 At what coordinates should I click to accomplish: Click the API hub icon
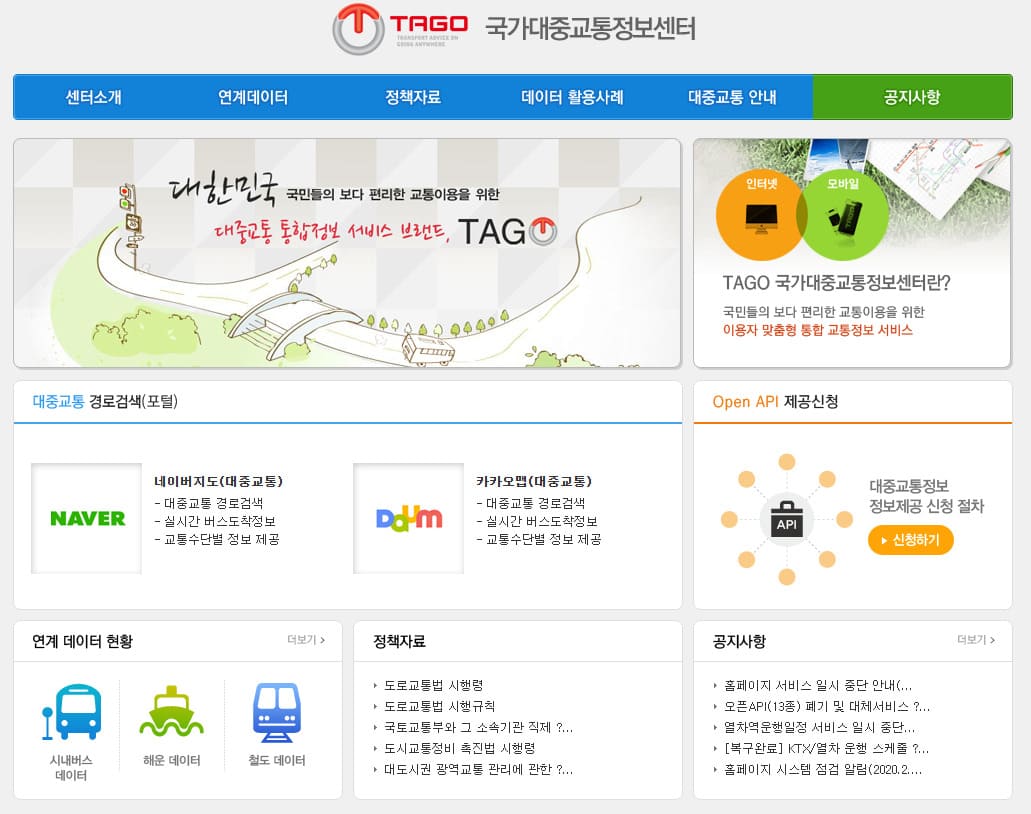point(786,519)
